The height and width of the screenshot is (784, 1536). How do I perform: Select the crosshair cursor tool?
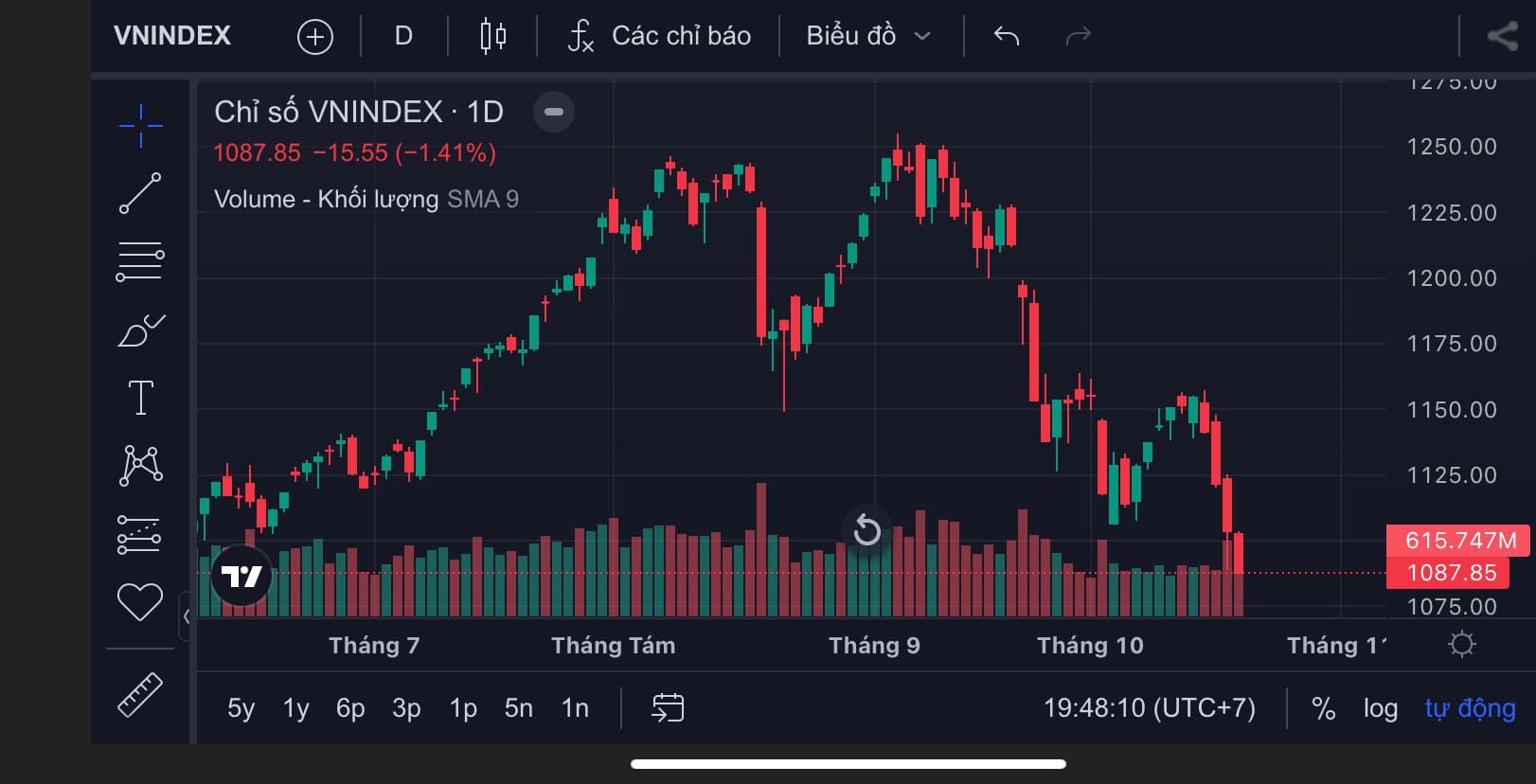click(x=140, y=125)
